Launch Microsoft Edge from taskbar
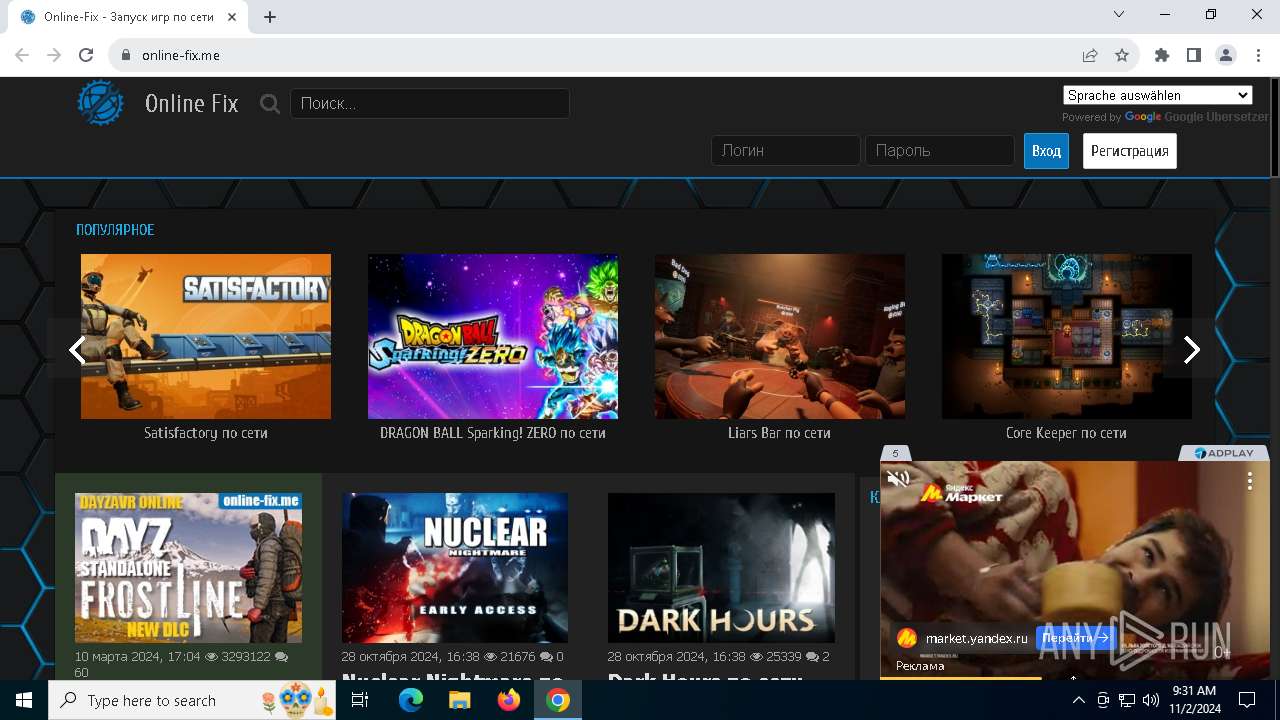Image resolution: width=1280 pixels, height=720 pixels. 411,700
